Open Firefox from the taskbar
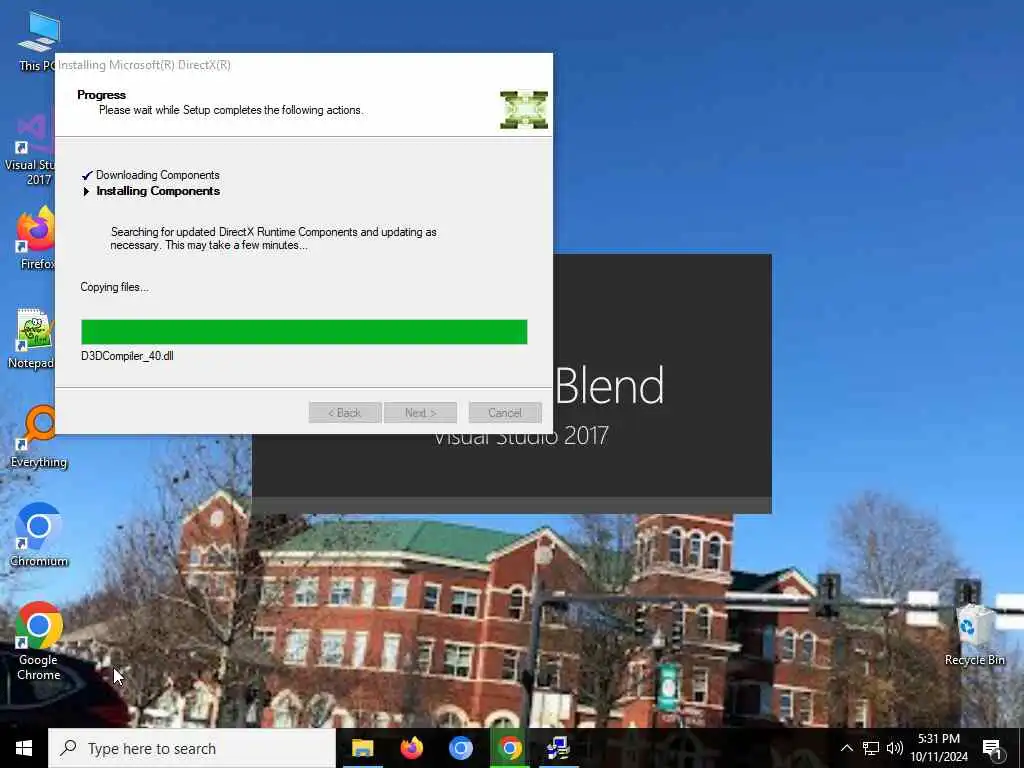This screenshot has height=768, width=1024. click(411, 748)
